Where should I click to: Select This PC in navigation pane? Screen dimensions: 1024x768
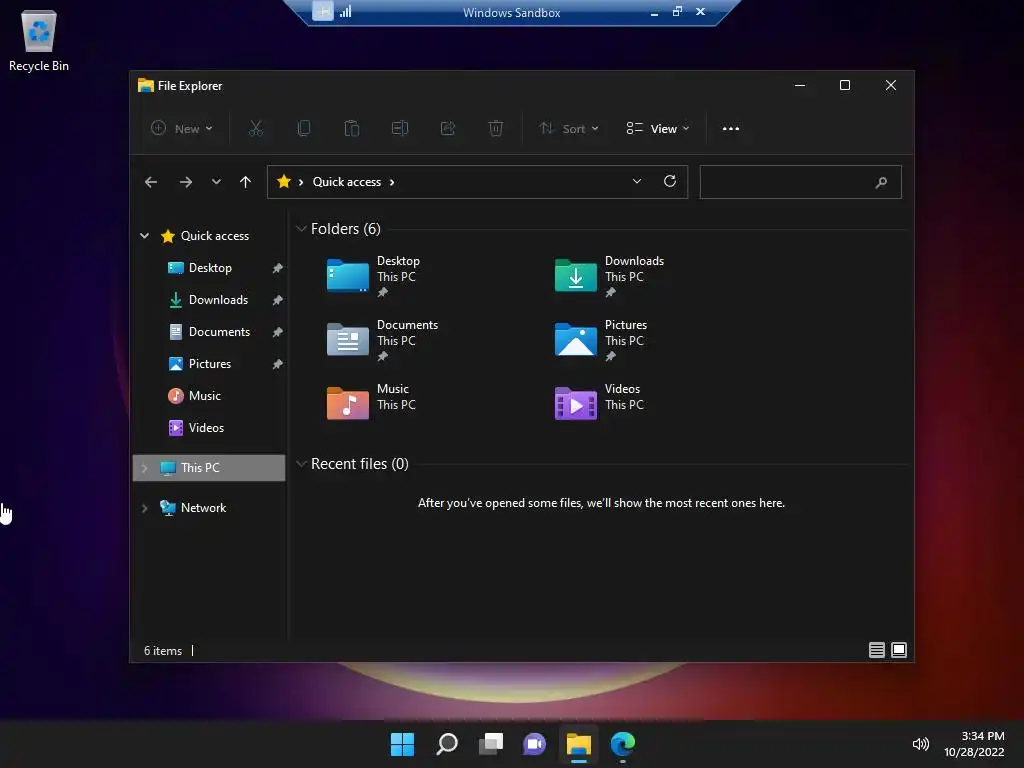pyautogui.click(x=208, y=468)
